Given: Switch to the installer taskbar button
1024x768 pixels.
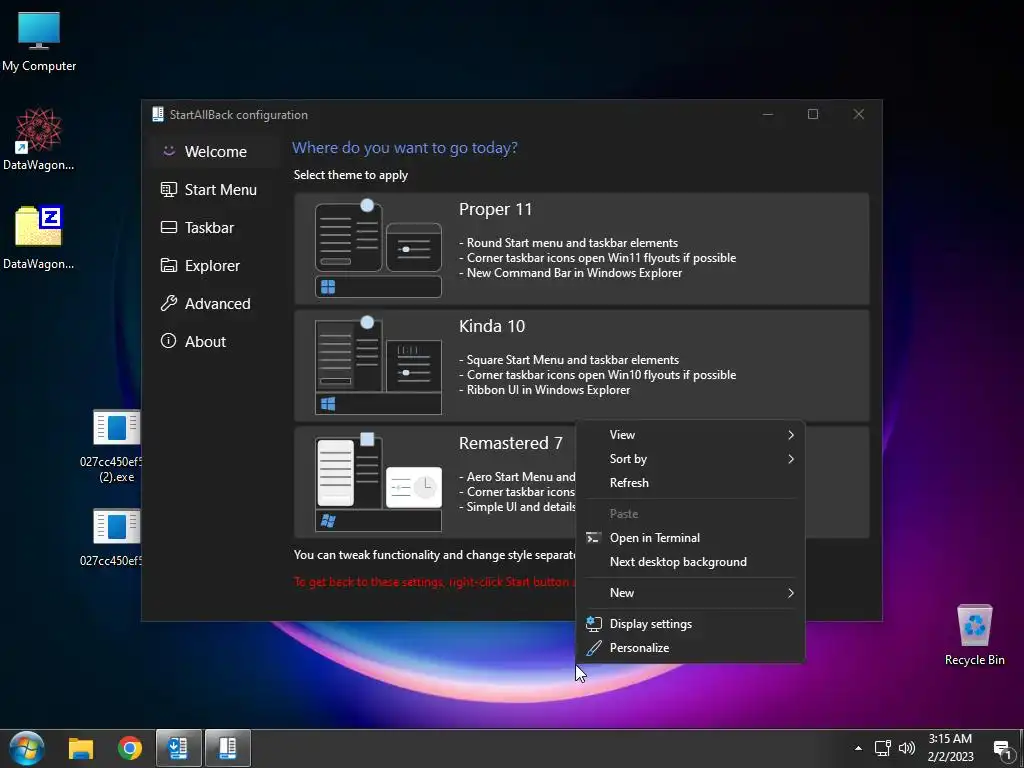Looking at the screenshot, I should (x=178, y=748).
